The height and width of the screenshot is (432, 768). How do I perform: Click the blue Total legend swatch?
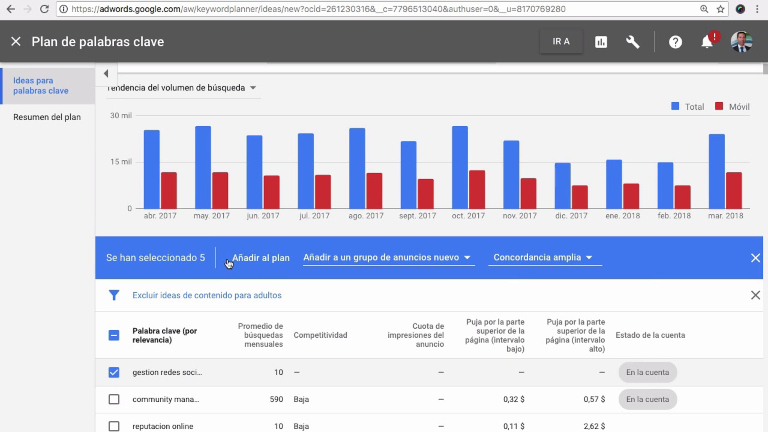(x=675, y=106)
